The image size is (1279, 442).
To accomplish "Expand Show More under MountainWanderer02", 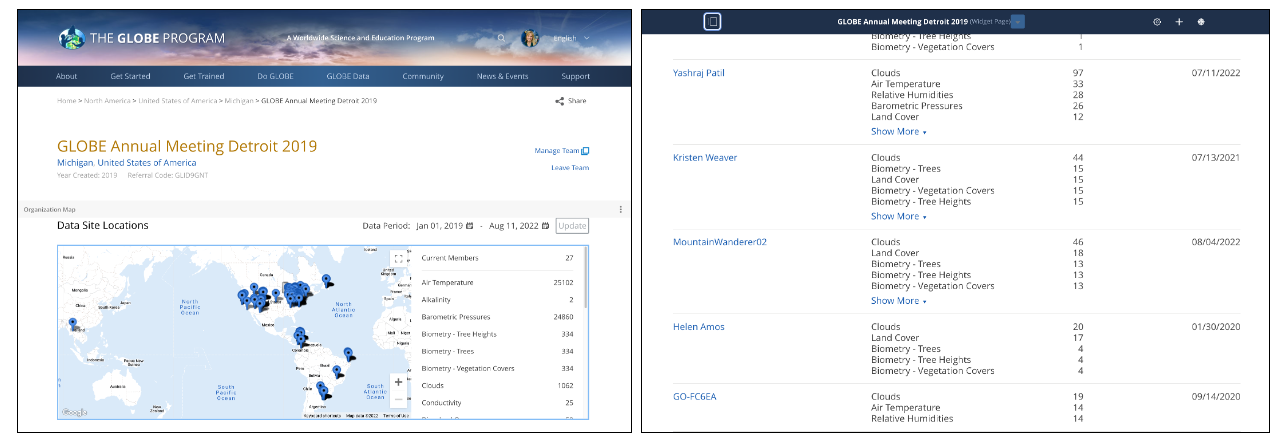I will 898,300.
